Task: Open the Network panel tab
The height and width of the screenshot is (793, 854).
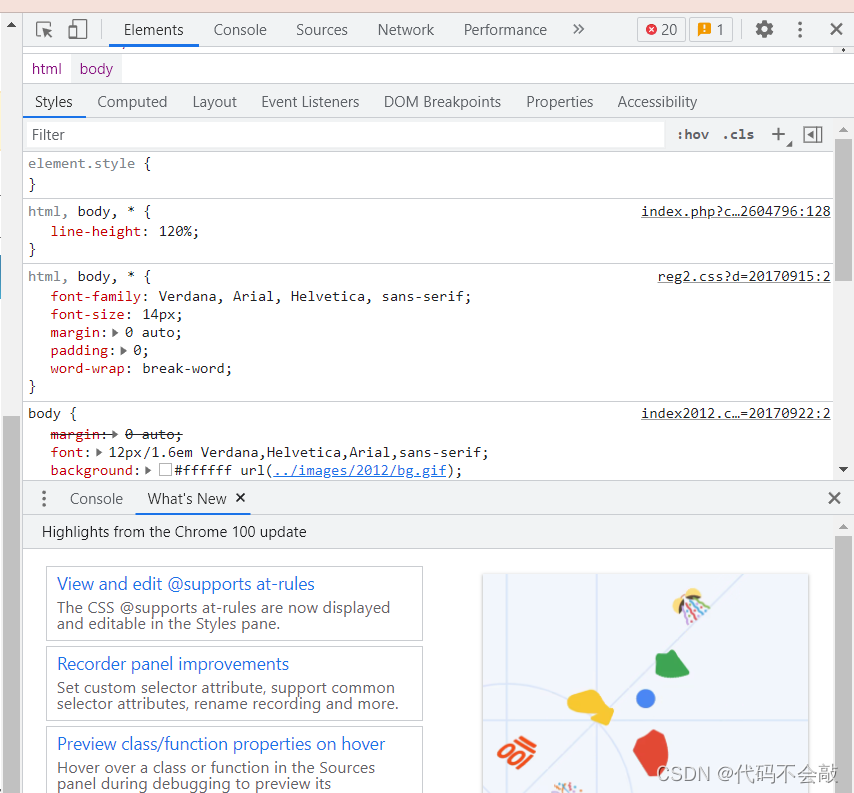Action: point(406,30)
